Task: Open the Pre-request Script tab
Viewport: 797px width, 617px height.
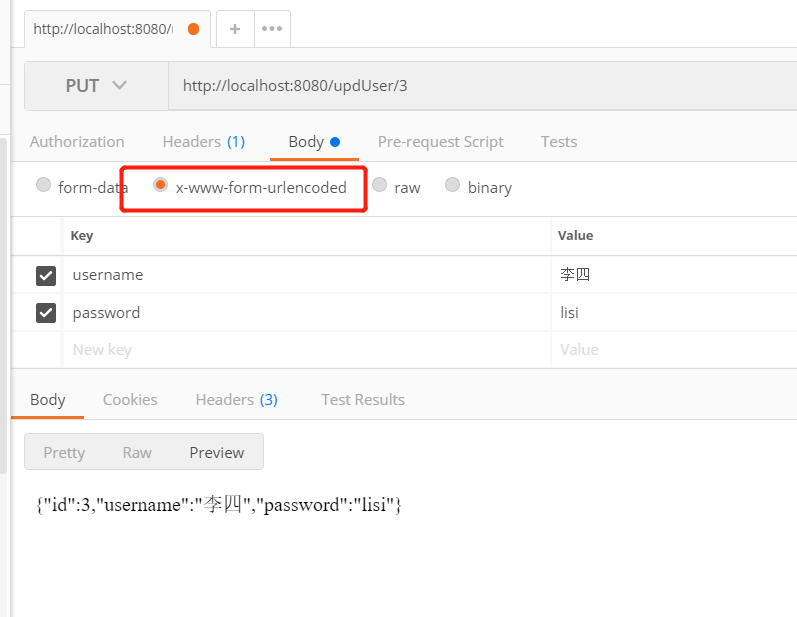Action: pyautogui.click(x=440, y=142)
